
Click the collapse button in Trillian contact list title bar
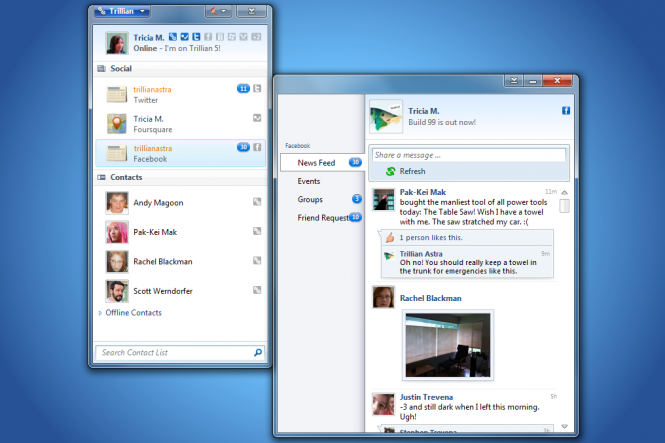[251, 11]
